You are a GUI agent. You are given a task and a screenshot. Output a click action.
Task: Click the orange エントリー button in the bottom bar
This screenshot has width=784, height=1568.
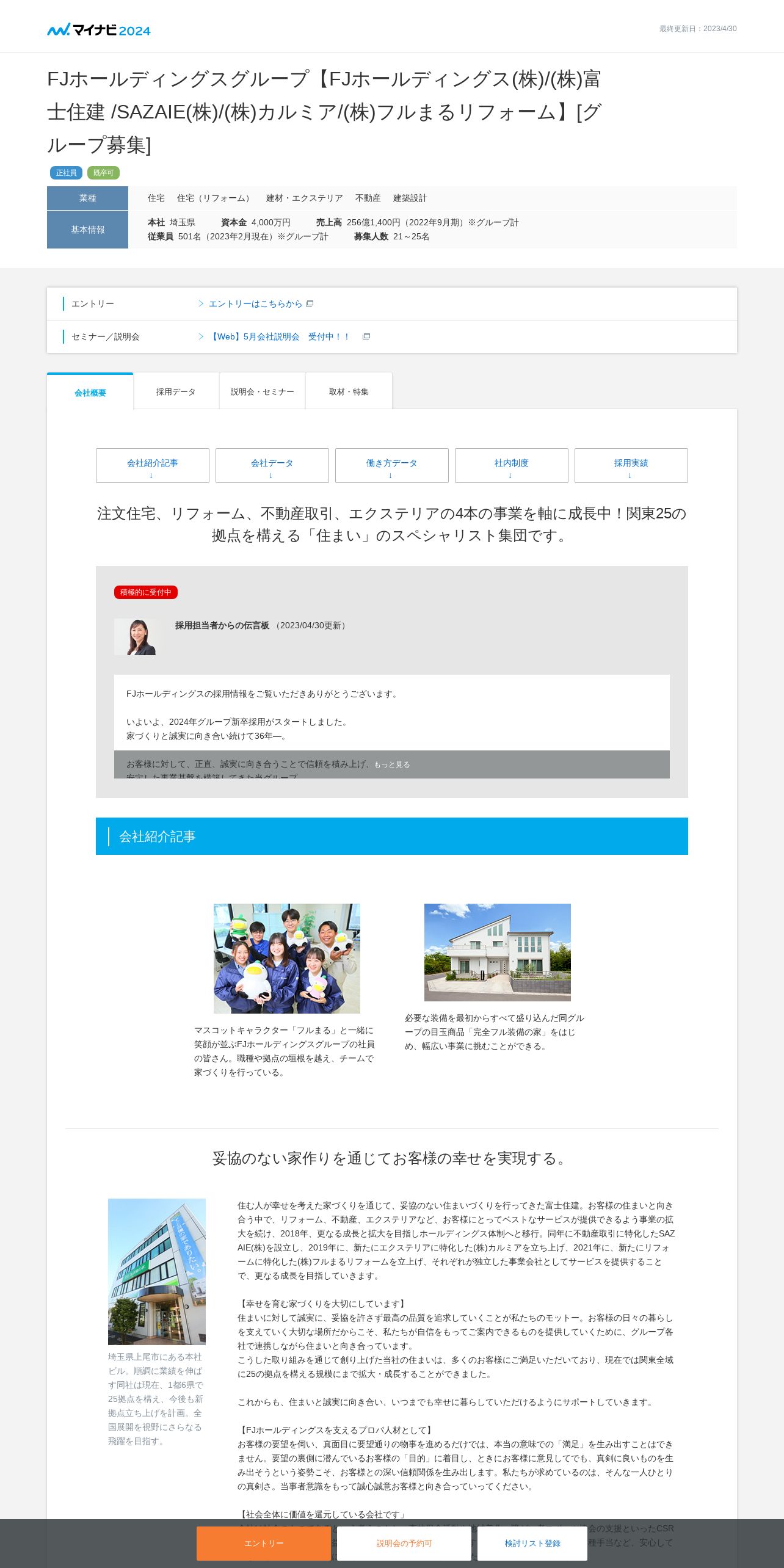[x=264, y=1543]
